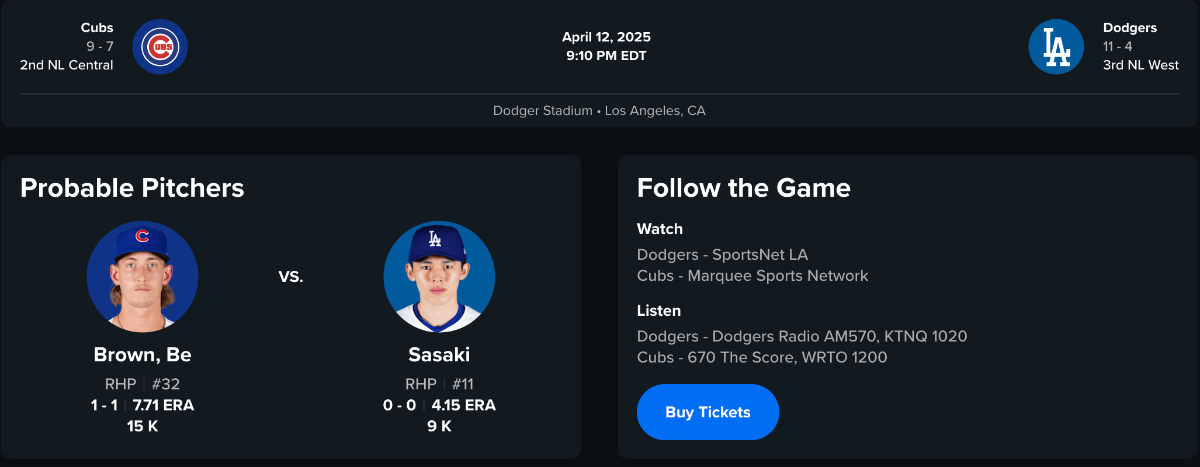Click the 9:10 PM EDT game time

pos(606,56)
